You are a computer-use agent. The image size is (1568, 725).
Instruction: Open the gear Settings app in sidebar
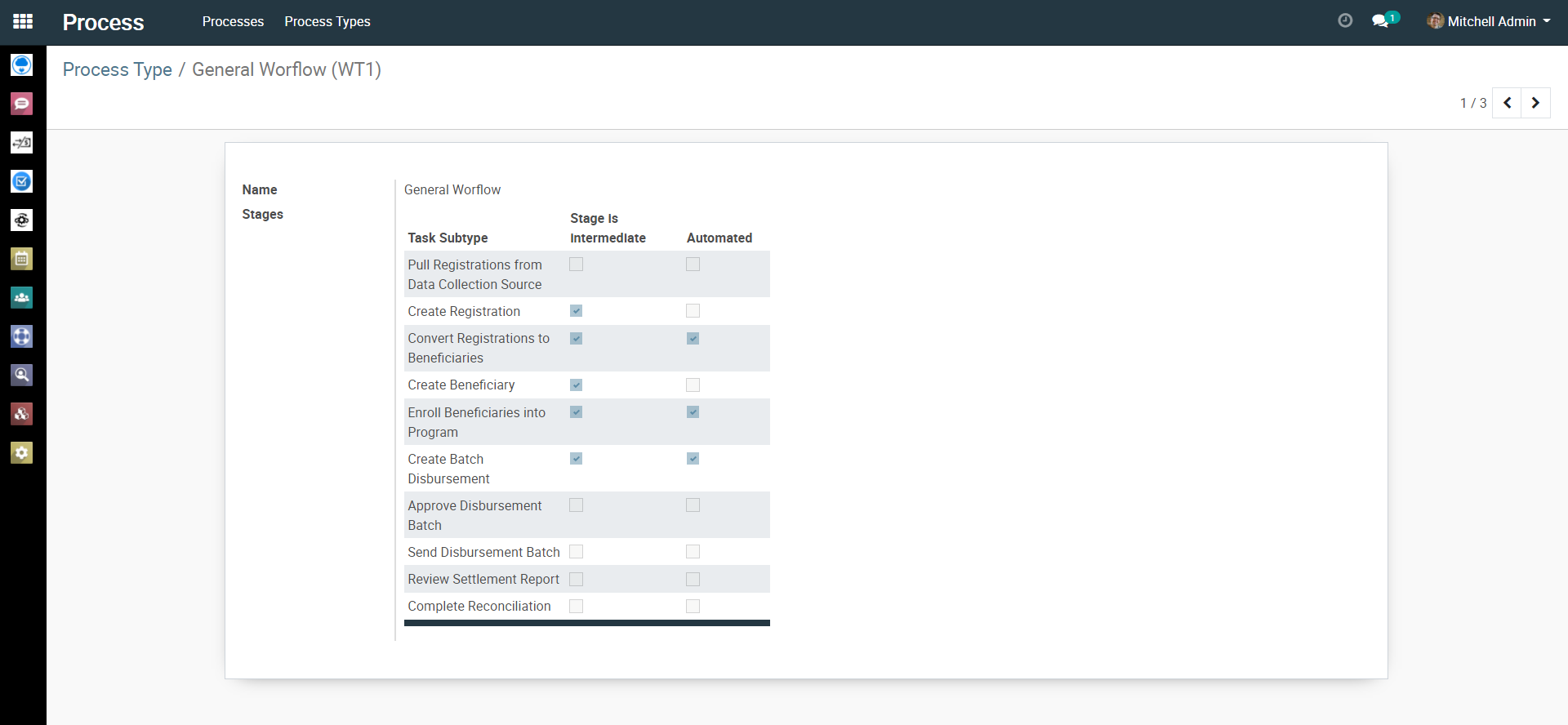[22, 453]
